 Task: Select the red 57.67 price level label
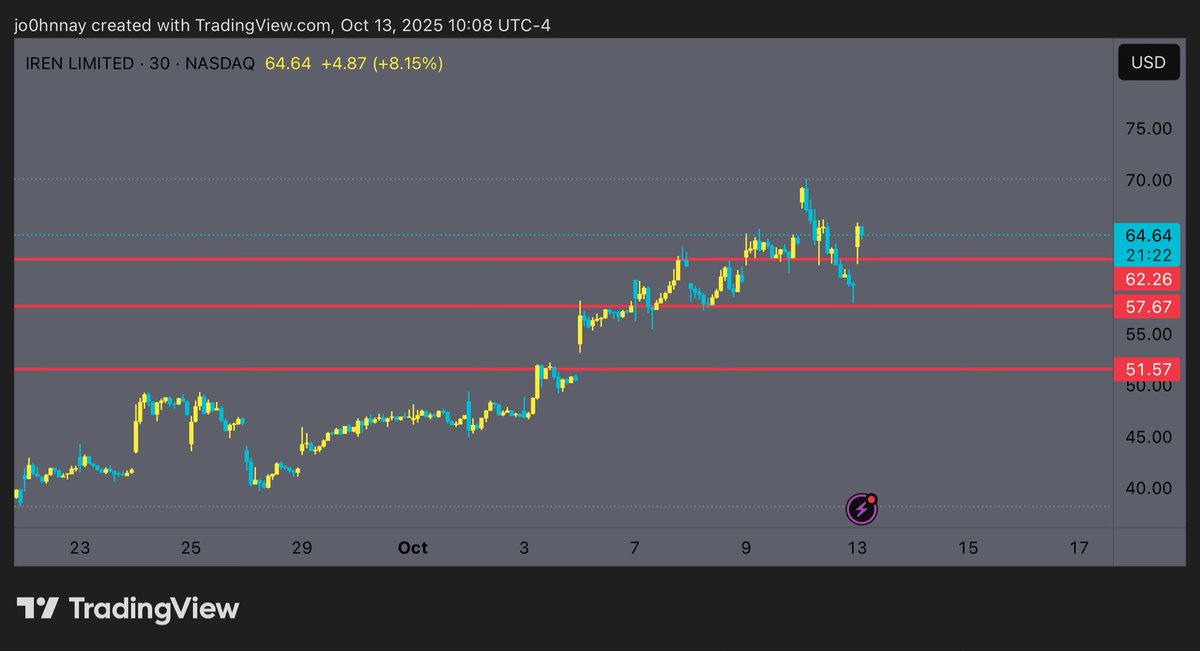point(1147,307)
